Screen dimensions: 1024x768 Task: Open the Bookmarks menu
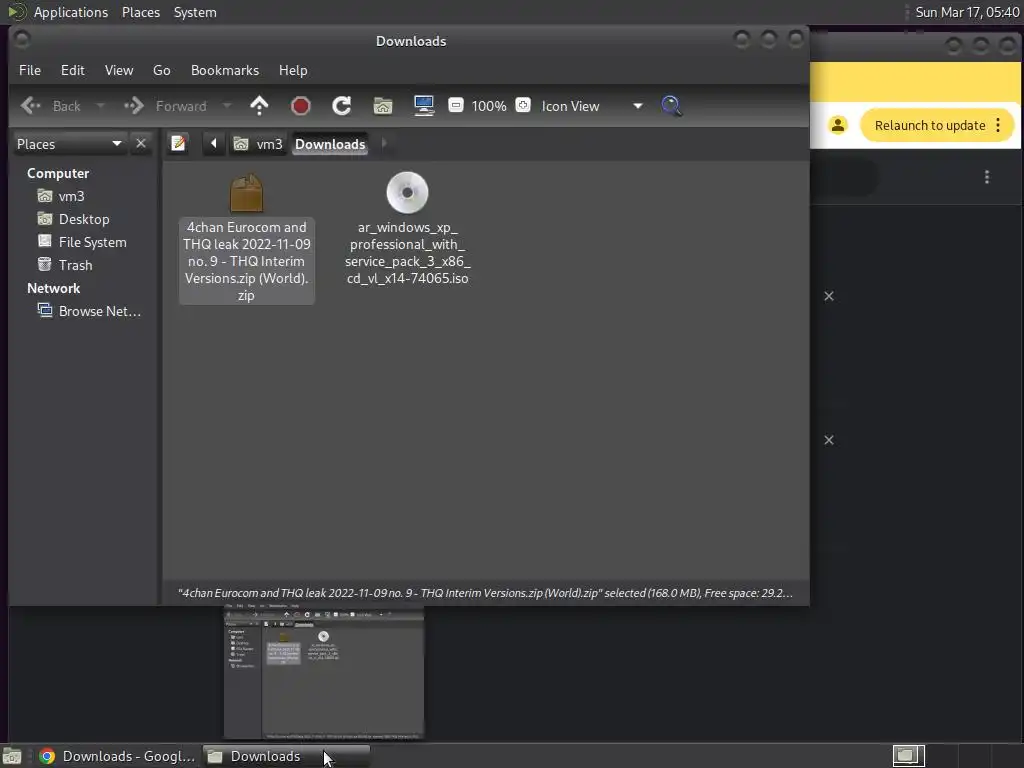(x=225, y=70)
